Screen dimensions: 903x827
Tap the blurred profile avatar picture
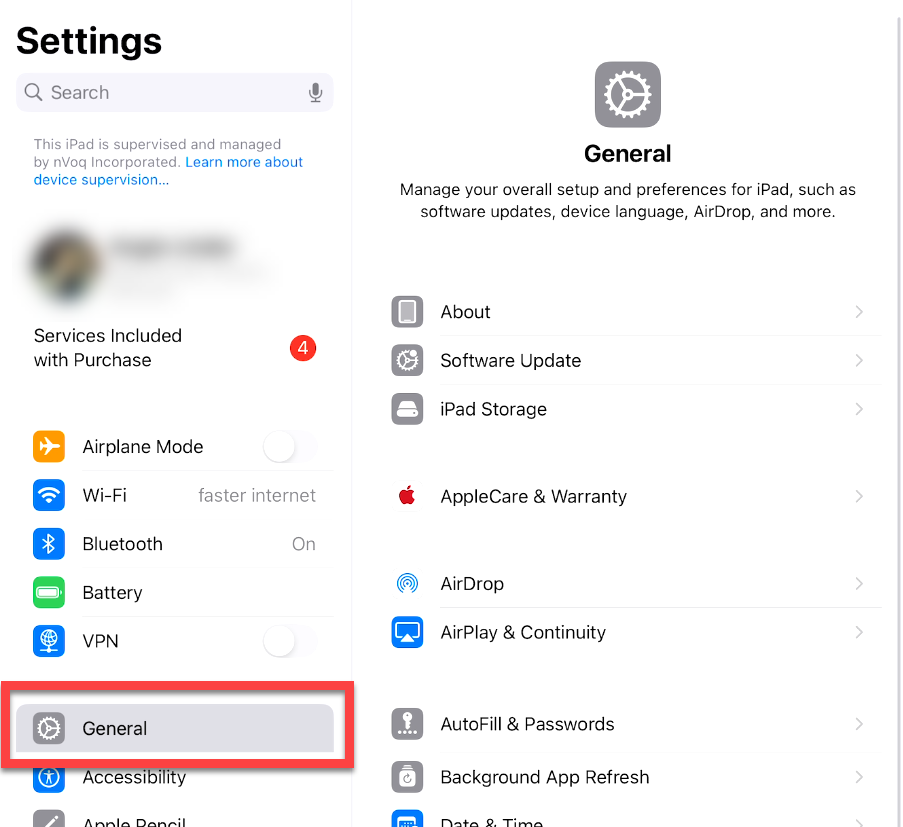click(64, 261)
